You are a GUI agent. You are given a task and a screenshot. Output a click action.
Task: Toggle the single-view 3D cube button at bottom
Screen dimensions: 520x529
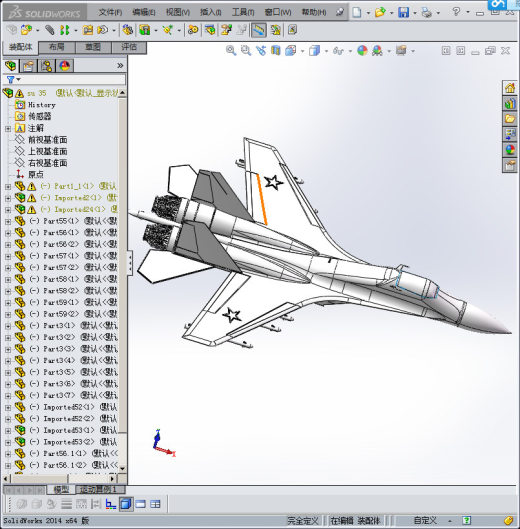(x=126, y=504)
